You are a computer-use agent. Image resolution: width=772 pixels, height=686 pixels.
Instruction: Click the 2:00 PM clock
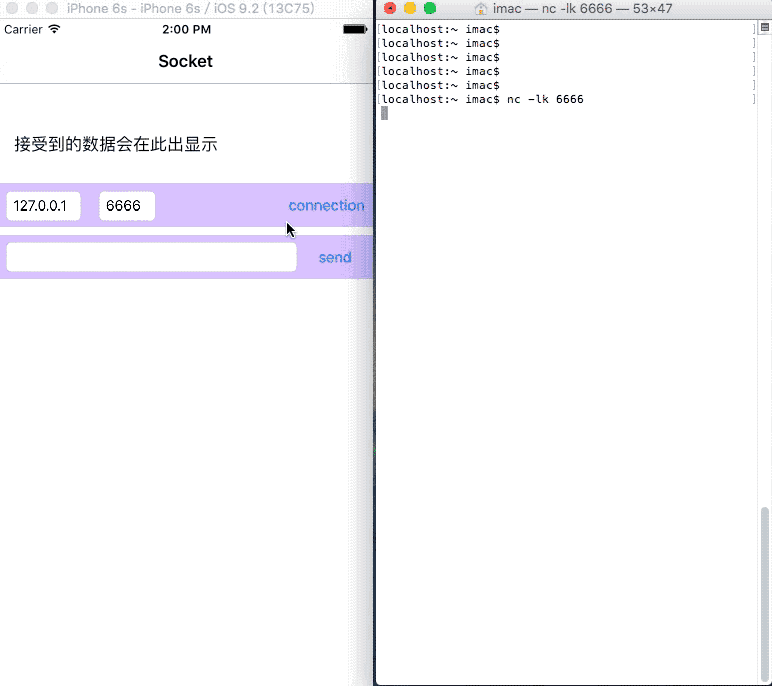pos(187,29)
